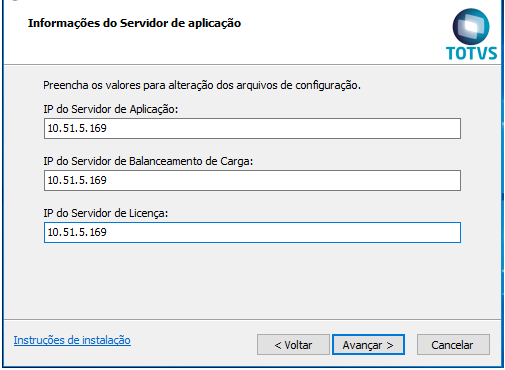Click the 'IP do Servidor de Licença:' label

pyautogui.click(x=106, y=213)
